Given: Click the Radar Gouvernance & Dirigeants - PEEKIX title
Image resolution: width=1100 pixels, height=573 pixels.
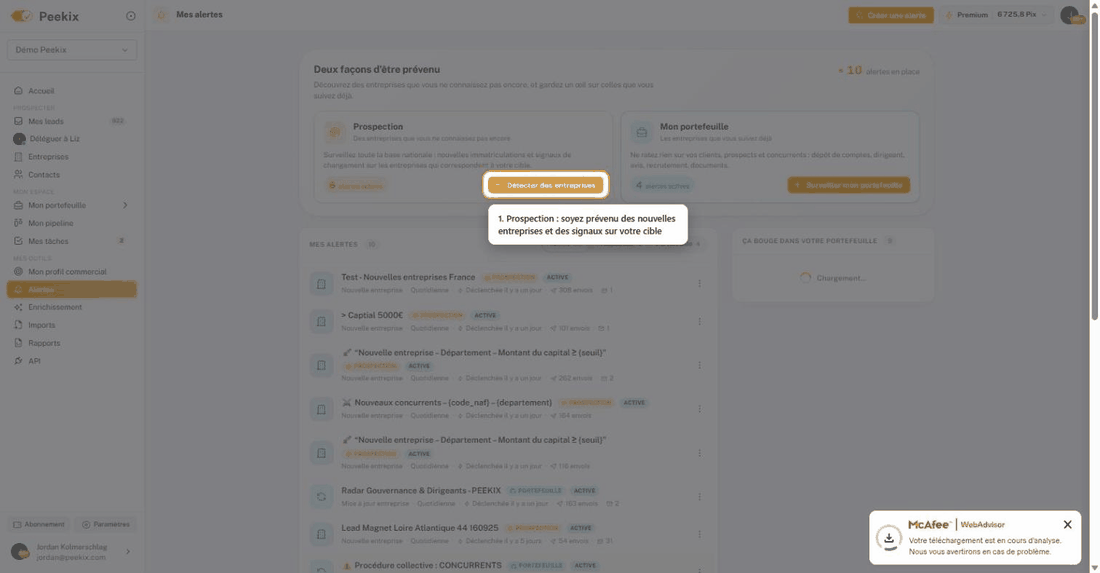Looking at the screenshot, I should (421, 490).
